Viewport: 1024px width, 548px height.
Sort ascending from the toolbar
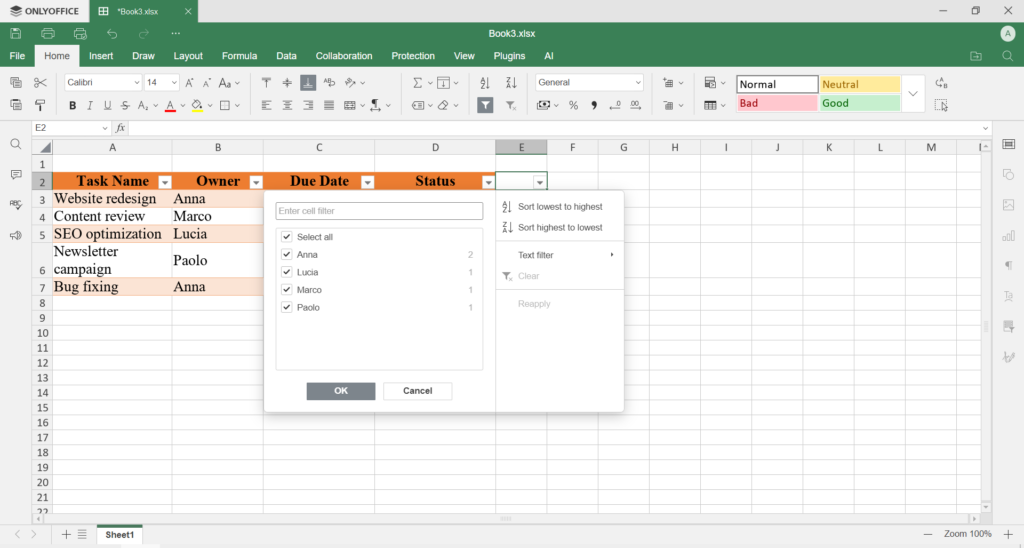(x=485, y=82)
